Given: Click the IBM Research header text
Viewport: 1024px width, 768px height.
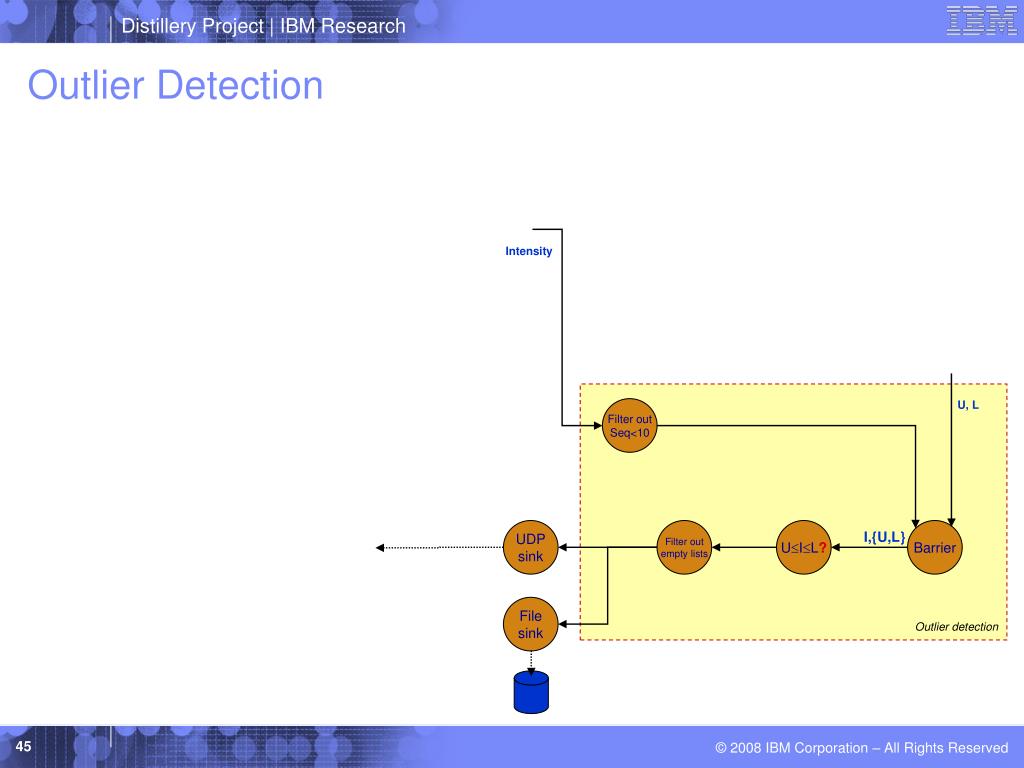Looking at the screenshot, I should click(x=343, y=26).
